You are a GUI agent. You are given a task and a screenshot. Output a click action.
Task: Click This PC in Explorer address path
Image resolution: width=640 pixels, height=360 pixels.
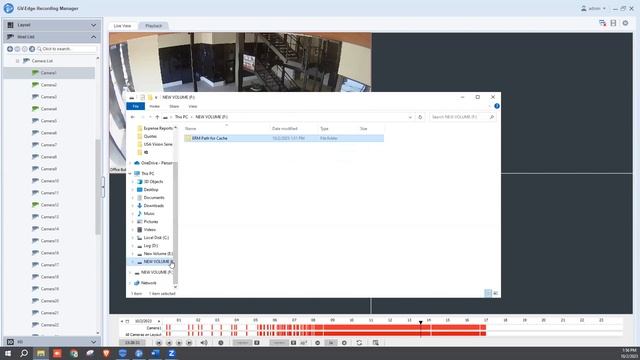(x=181, y=117)
